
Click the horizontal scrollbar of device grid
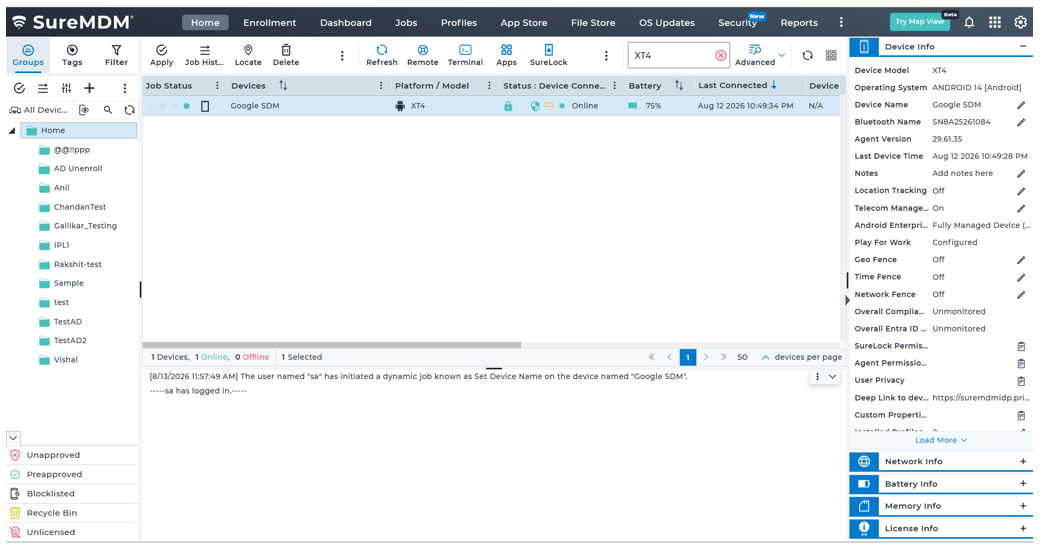(332, 345)
